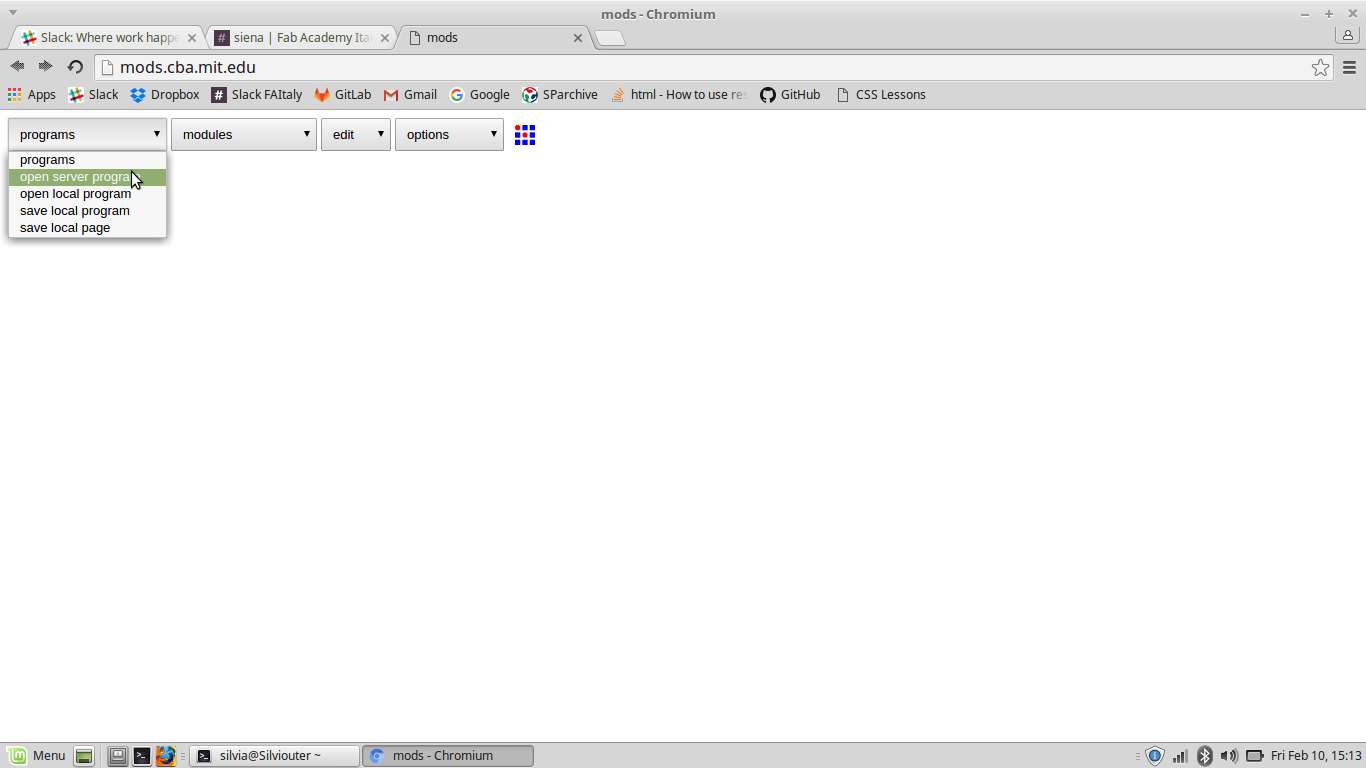Launch the terminal from the panel launcher
The height and width of the screenshot is (768, 1366).
[x=142, y=756]
